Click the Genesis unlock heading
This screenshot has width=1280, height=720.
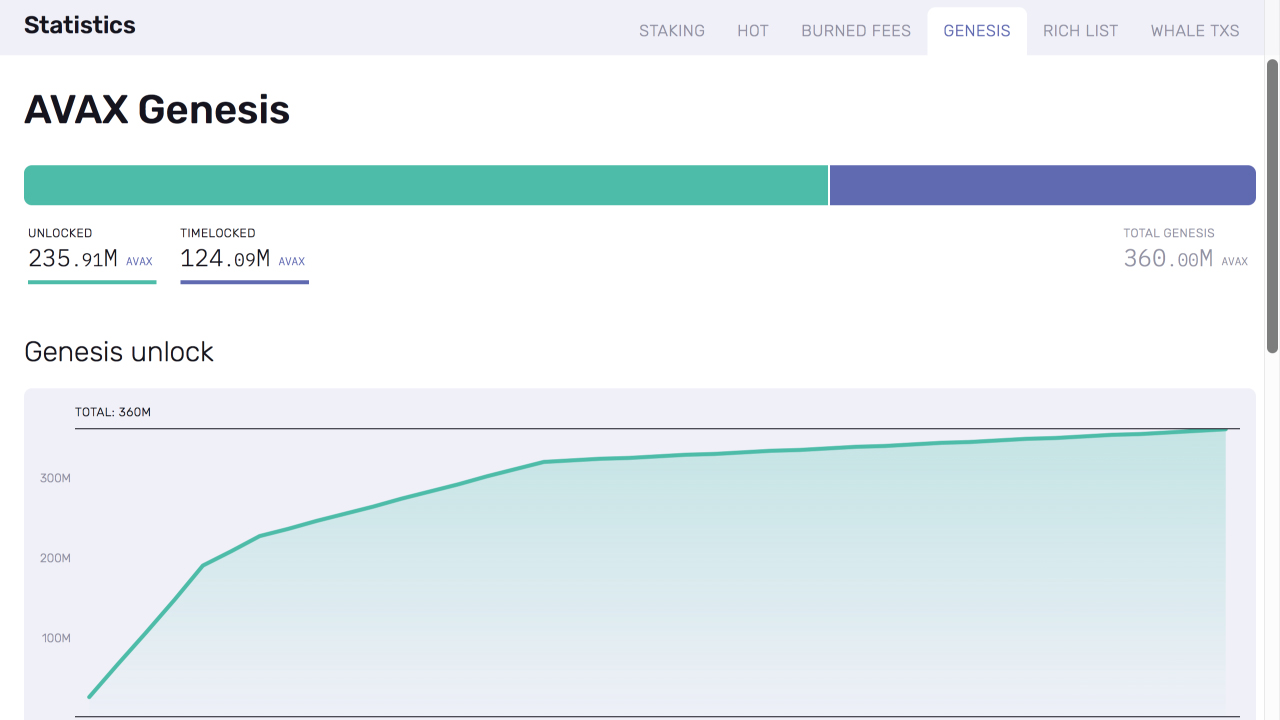[x=119, y=352]
